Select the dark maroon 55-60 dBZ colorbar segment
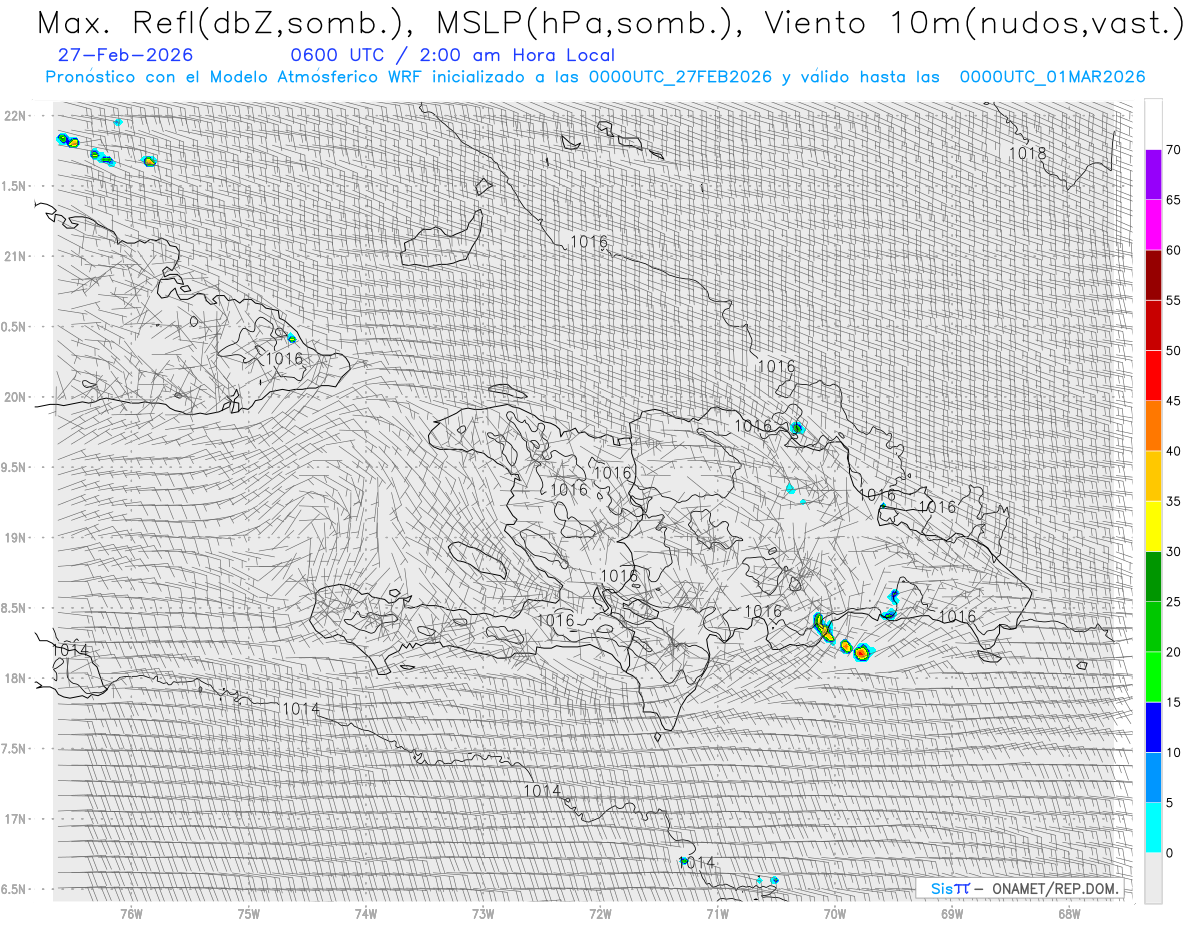1200x927 pixels. coord(1153,275)
